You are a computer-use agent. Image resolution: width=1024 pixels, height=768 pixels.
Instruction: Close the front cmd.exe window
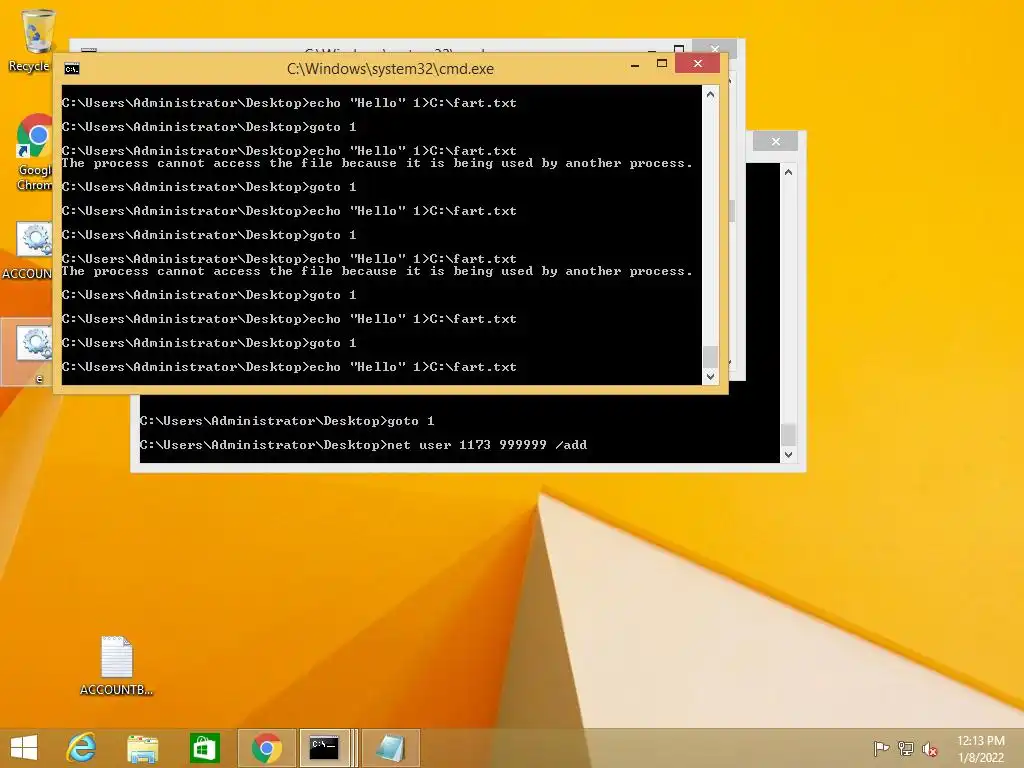coord(697,63)
